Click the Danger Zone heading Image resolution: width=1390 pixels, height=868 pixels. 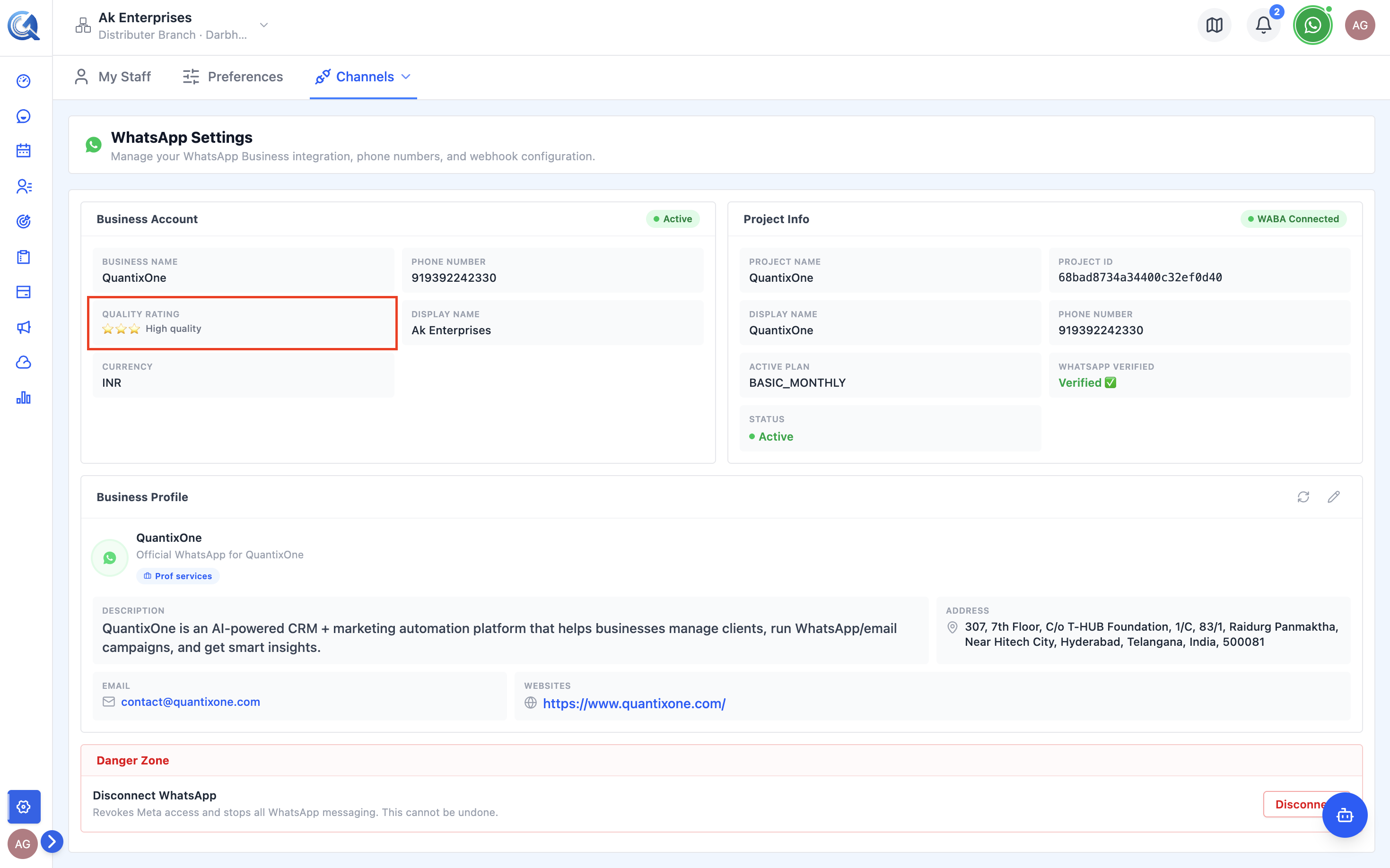(x=132, y=761)
